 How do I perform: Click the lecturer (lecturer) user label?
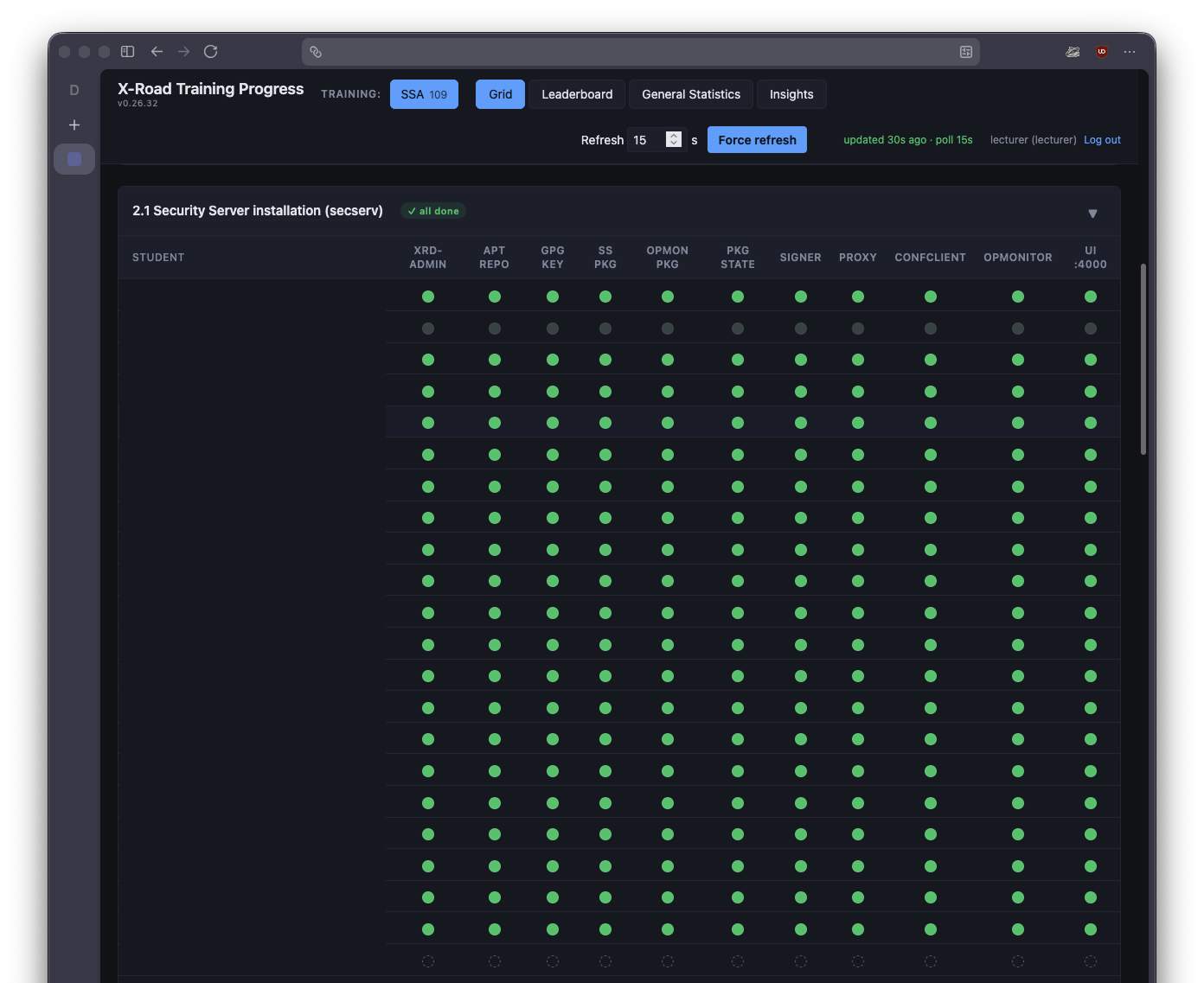[1034, 140]
